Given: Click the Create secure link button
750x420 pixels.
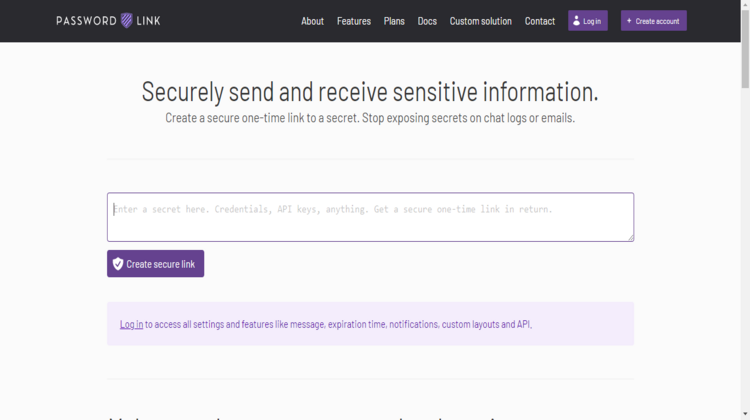Looking at the screenshot, I should (155, 264).
